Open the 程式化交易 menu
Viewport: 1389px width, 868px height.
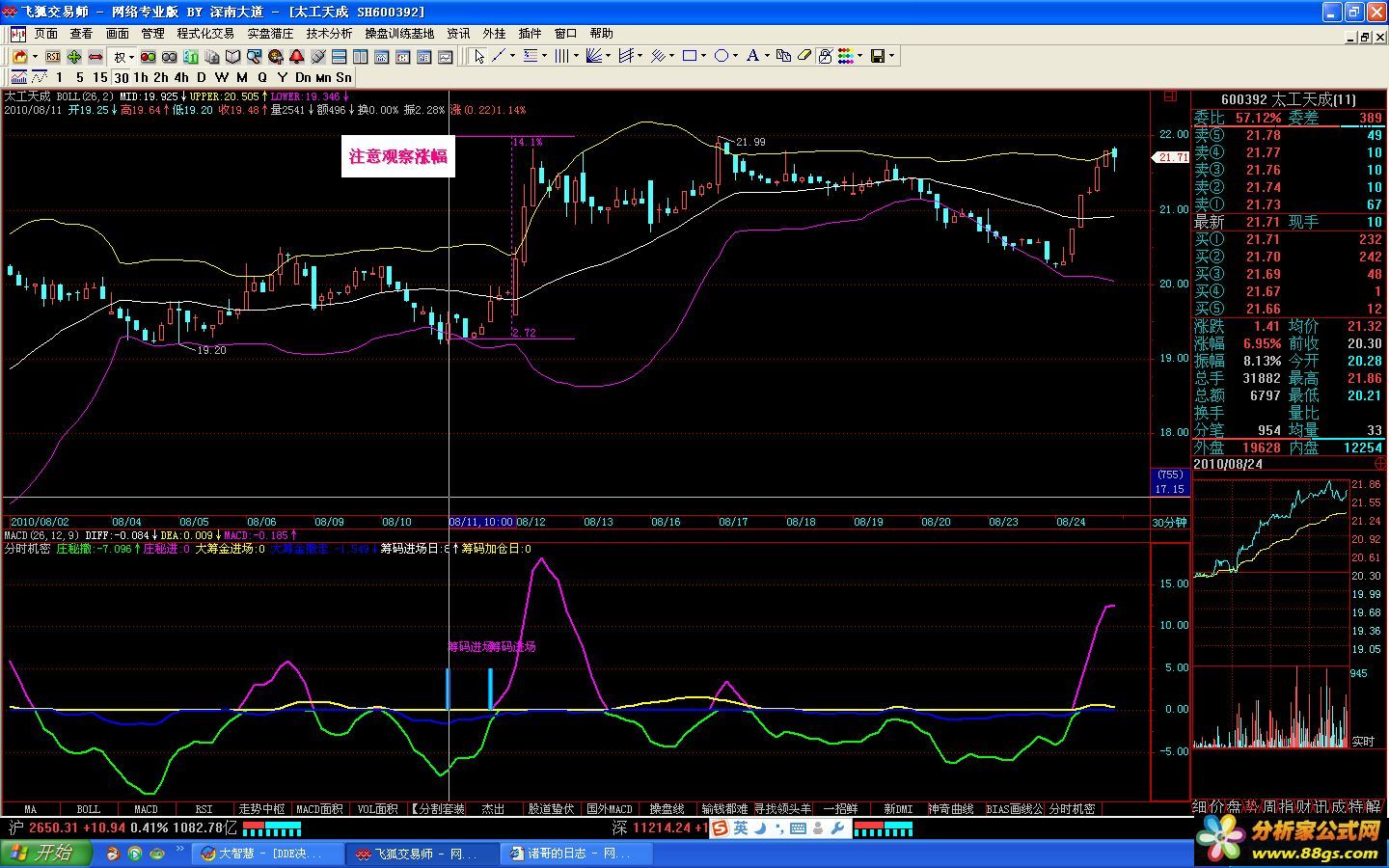pyautogui.click(x=204, y=34)
